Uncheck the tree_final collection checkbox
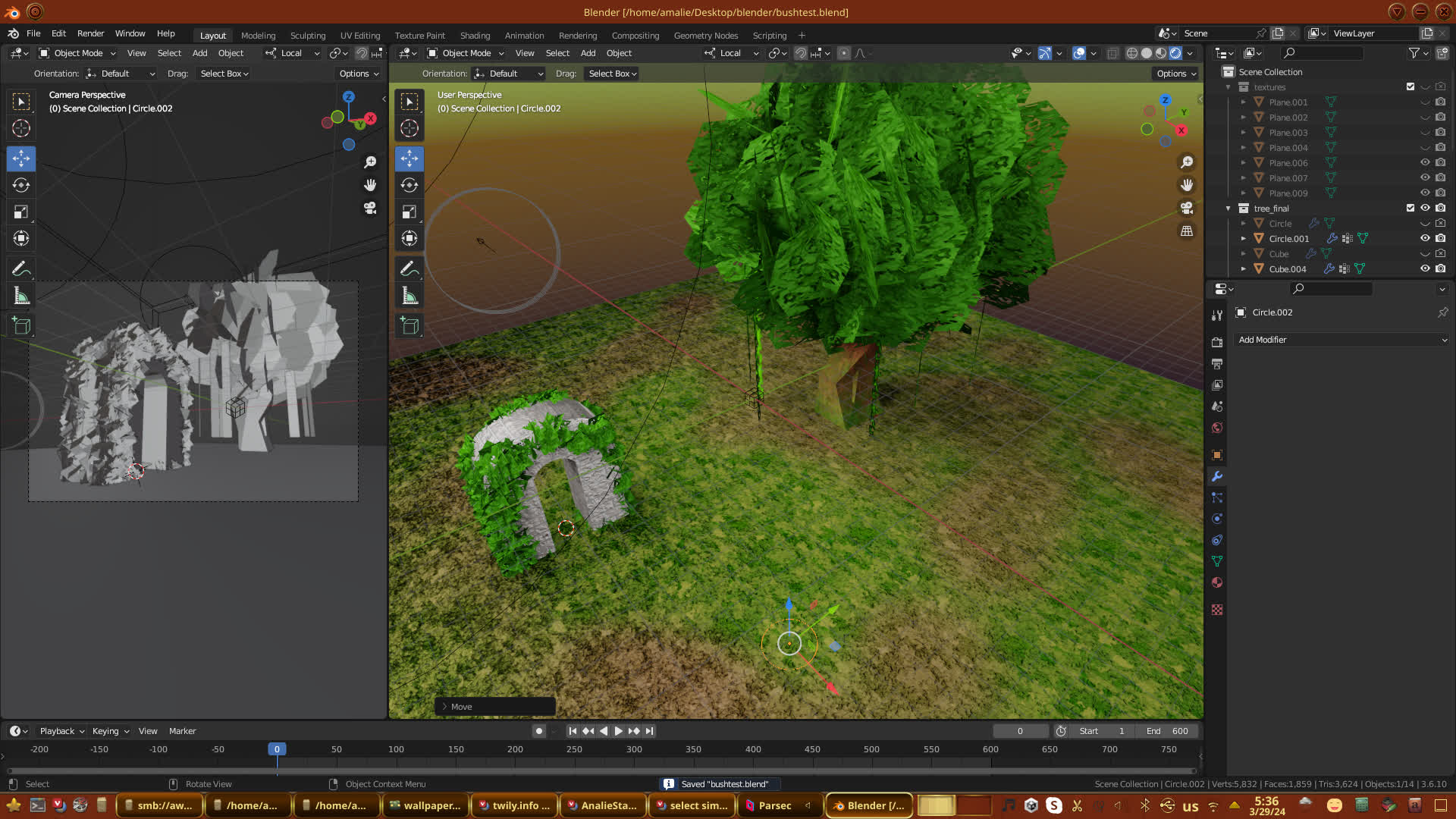Viewport: 1456px width, 819px height. coord(1410,208)
